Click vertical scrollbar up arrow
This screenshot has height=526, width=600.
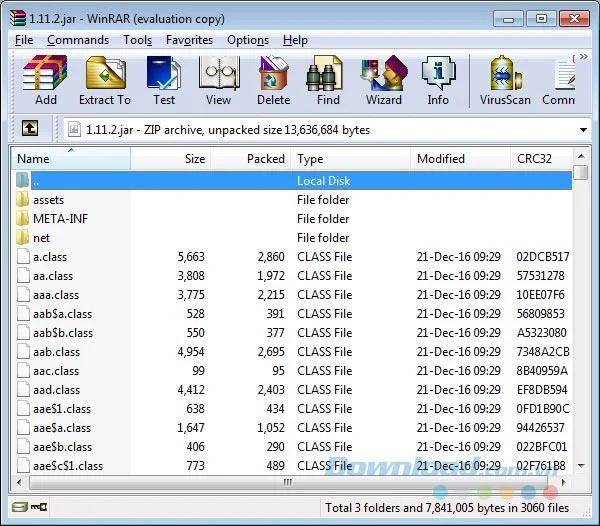(x=581, y=156)
